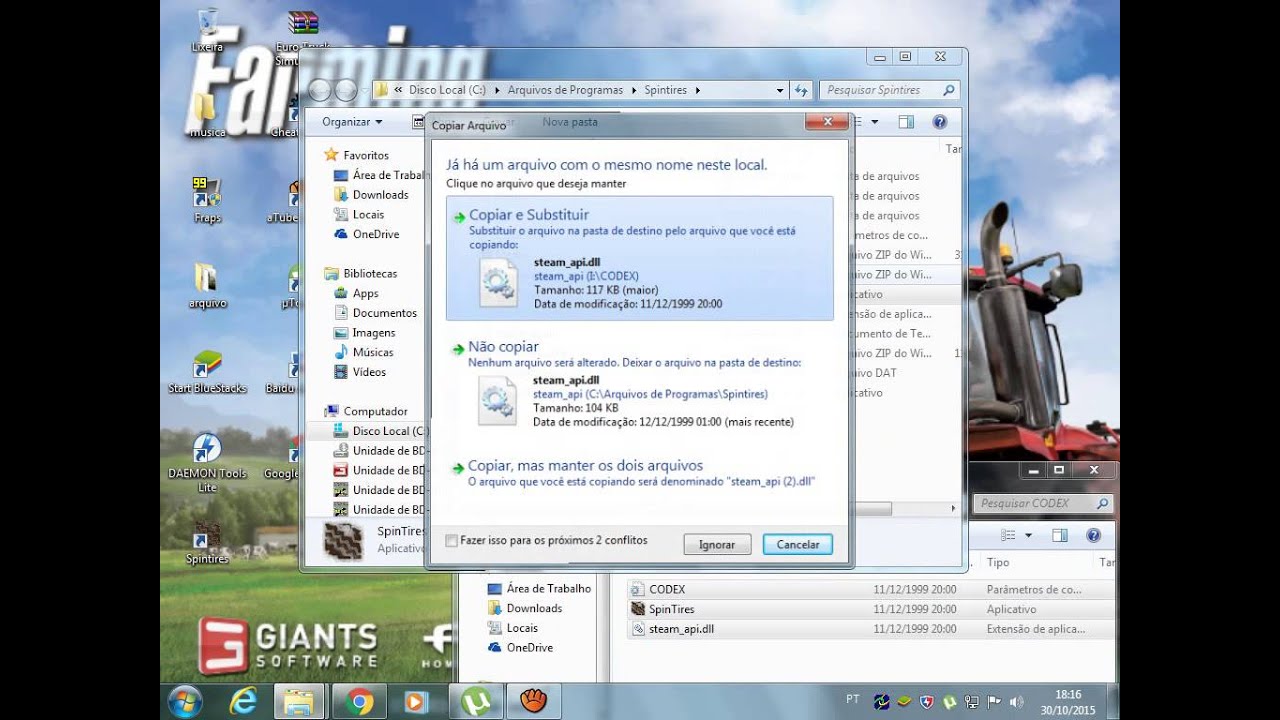Expand arrow after Disco Local (C:) breadcrumb
1280x720 pixels.
coord(497,90)
